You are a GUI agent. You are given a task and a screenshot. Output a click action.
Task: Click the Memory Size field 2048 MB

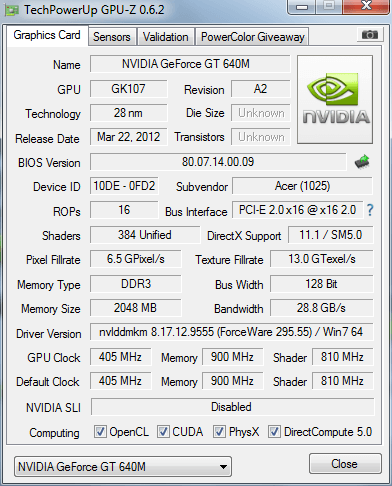[136, 308]
